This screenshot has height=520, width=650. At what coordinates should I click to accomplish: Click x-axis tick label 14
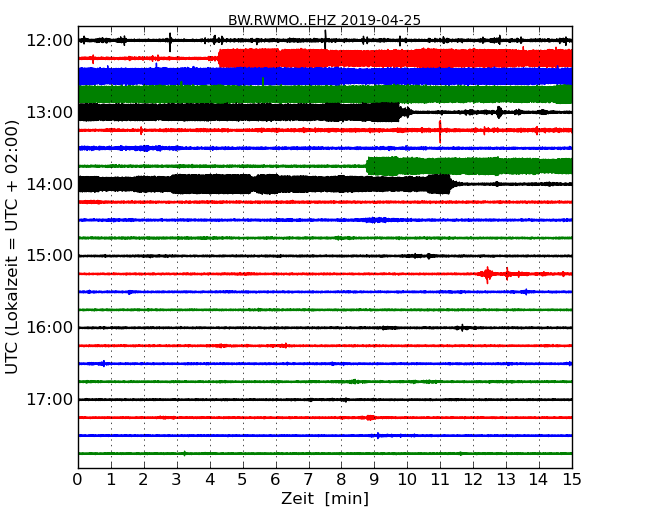click(x=539, y=480)
